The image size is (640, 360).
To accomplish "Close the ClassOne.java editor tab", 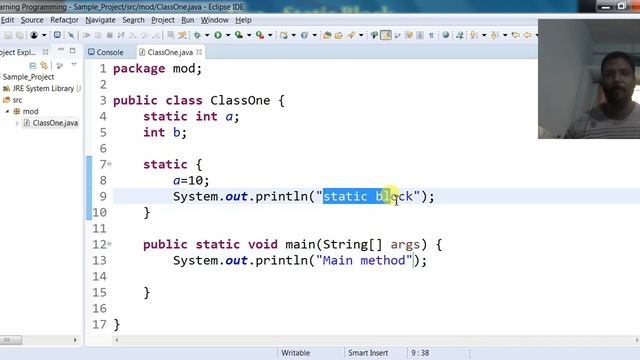I will pos(199,52).
